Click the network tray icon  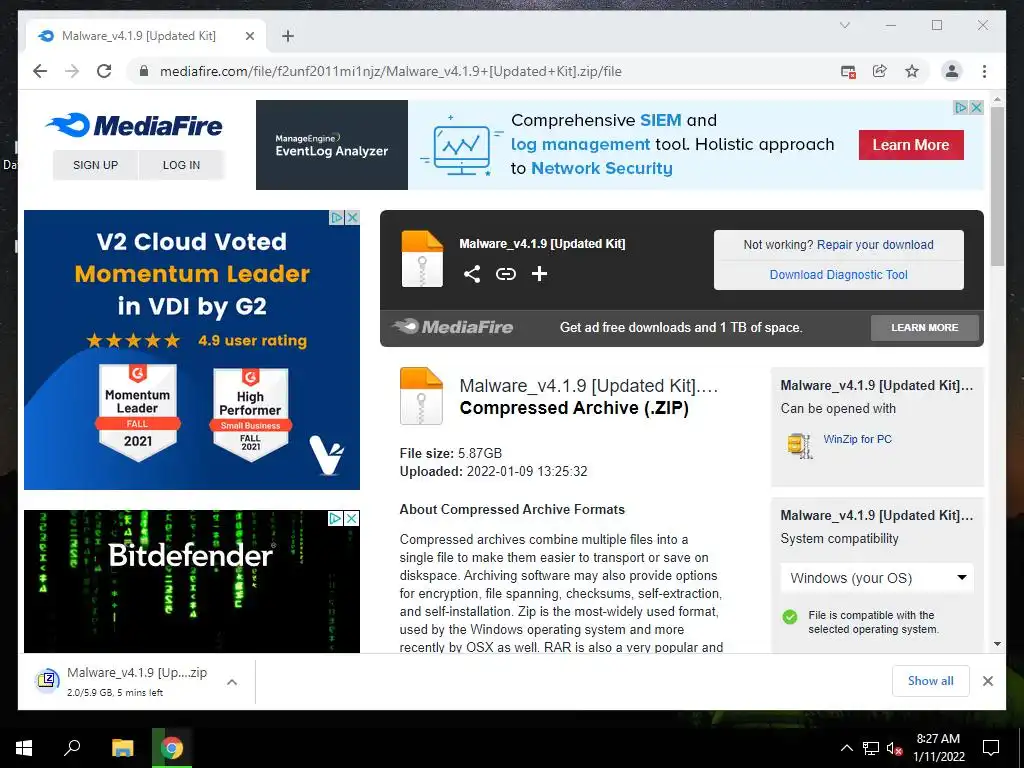[x=871, y=748]
